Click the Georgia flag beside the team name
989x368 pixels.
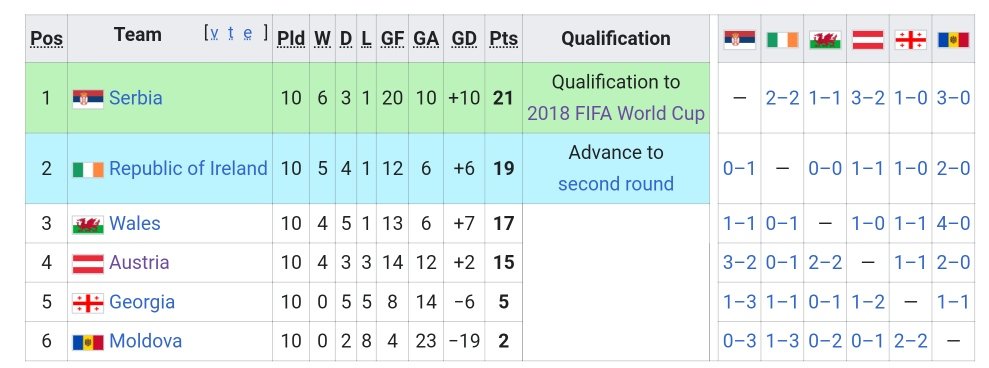88,303
